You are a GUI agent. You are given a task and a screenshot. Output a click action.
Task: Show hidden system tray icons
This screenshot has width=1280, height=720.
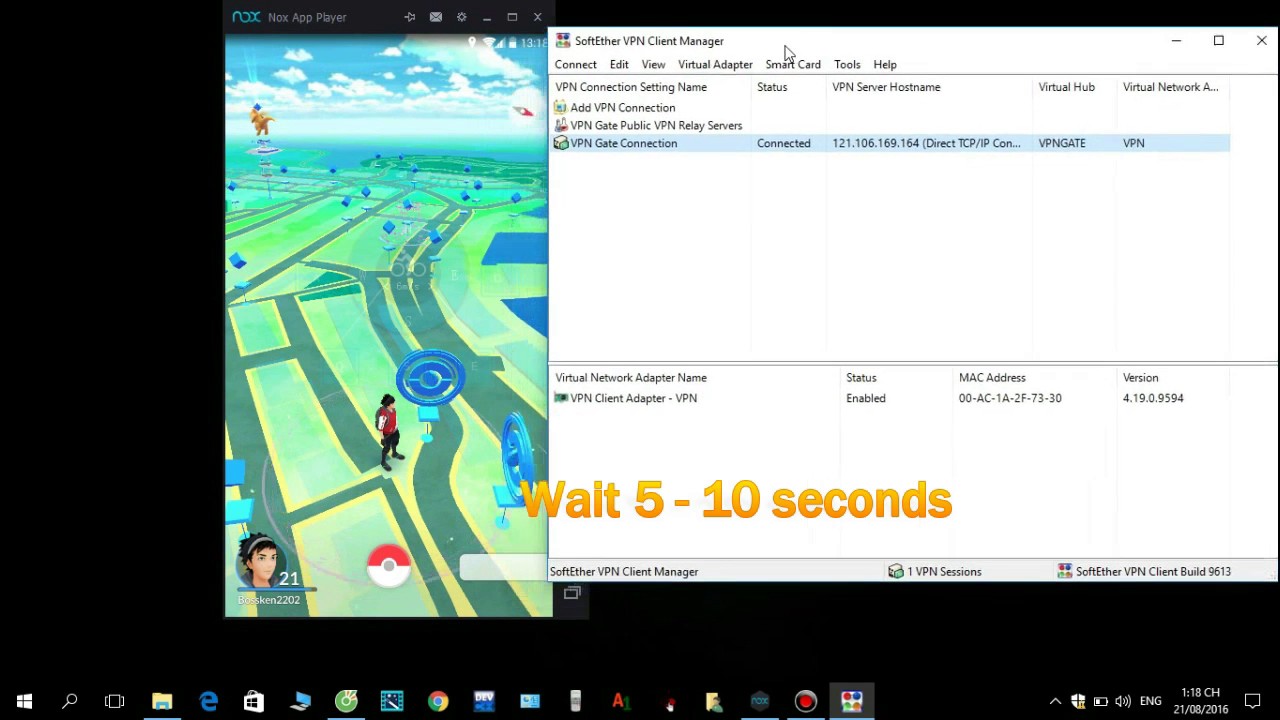[x=1055, y=701]
